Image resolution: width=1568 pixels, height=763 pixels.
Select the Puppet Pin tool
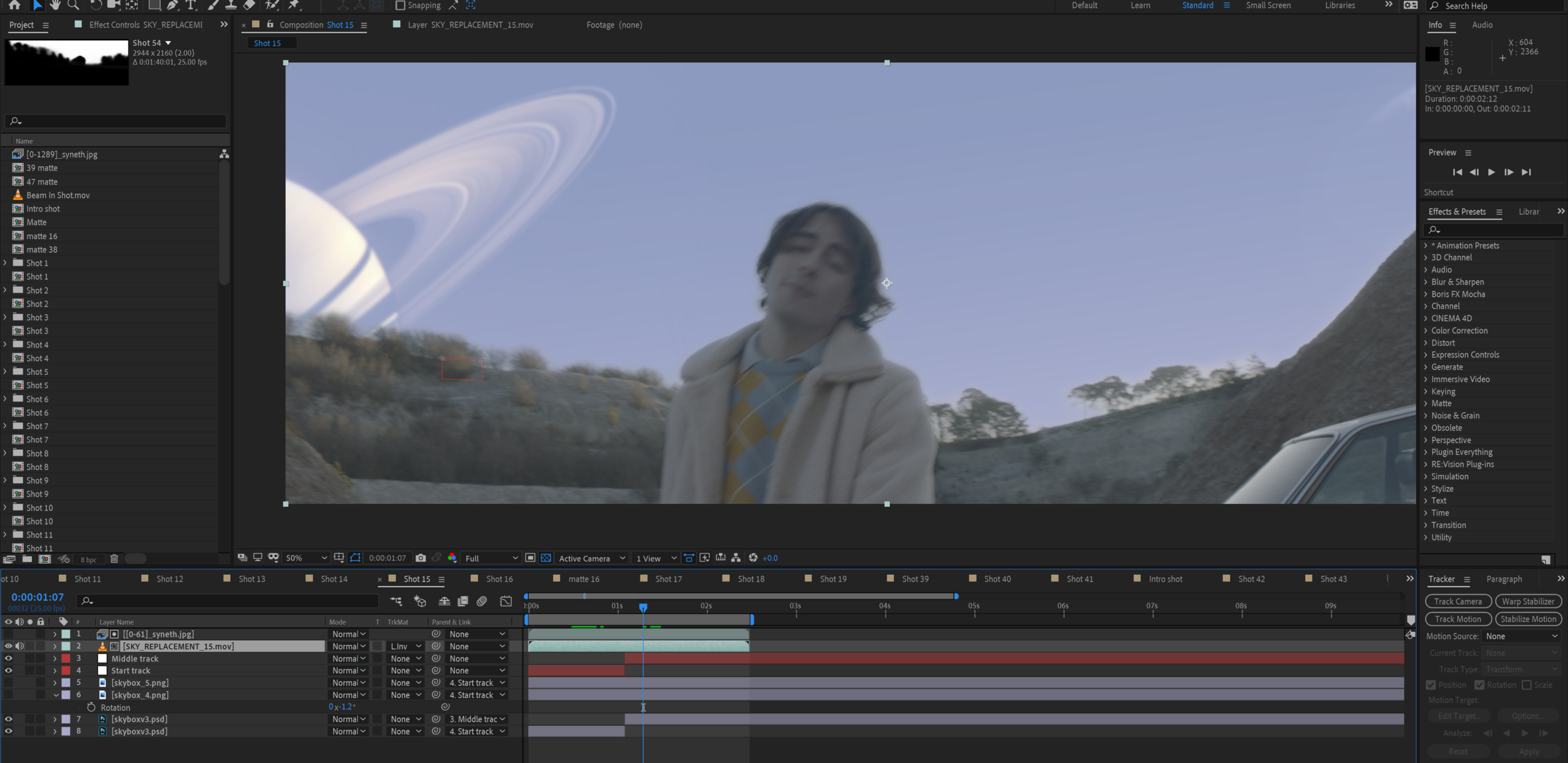tap(294, 5)
